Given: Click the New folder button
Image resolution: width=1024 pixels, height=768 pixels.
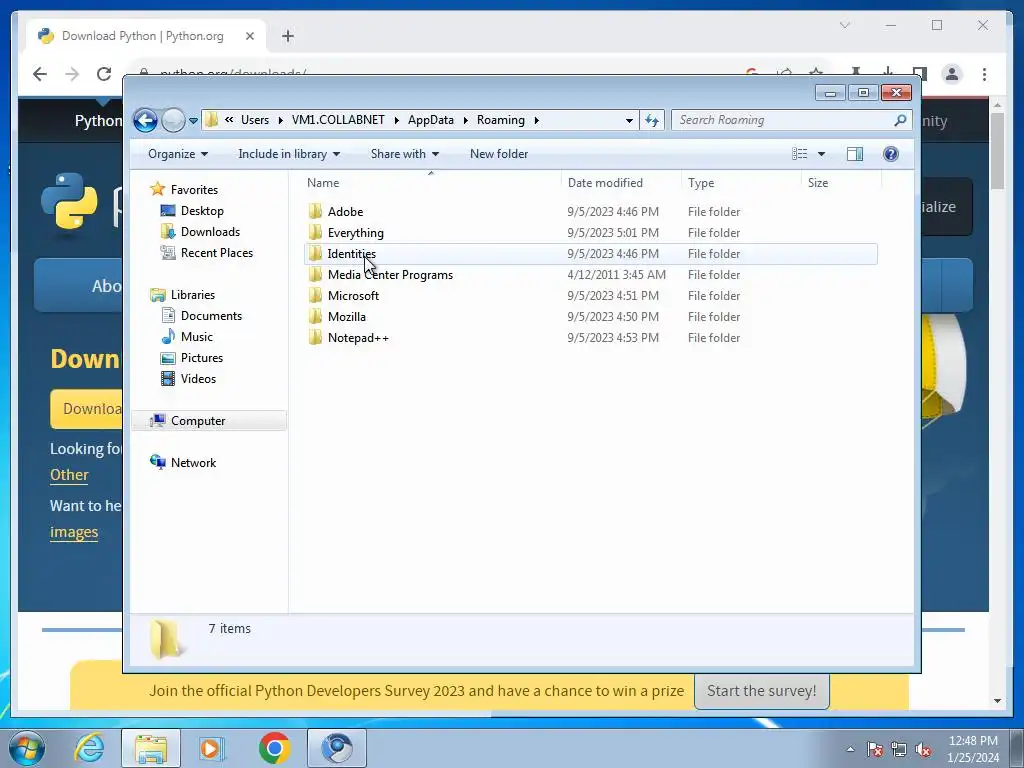Looking at the screenshot, I should (x=499, y=154).
